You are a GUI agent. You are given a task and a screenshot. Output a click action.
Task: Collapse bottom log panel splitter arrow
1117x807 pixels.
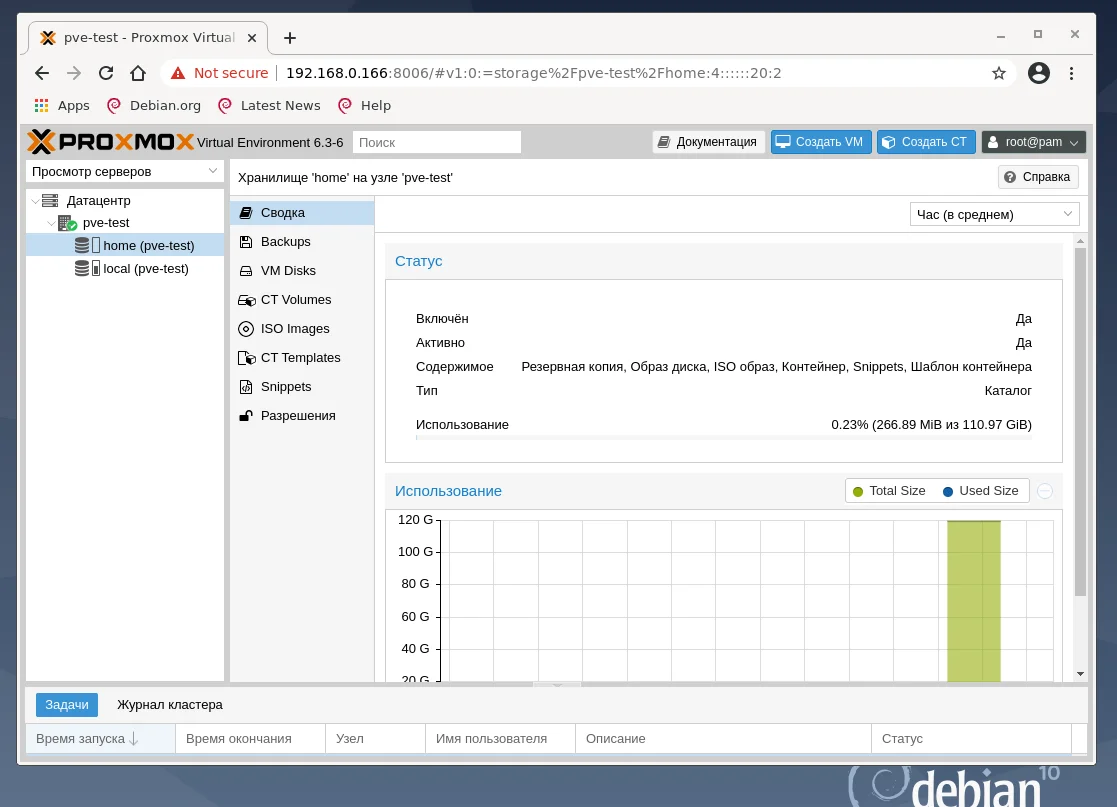coord(557,684)
